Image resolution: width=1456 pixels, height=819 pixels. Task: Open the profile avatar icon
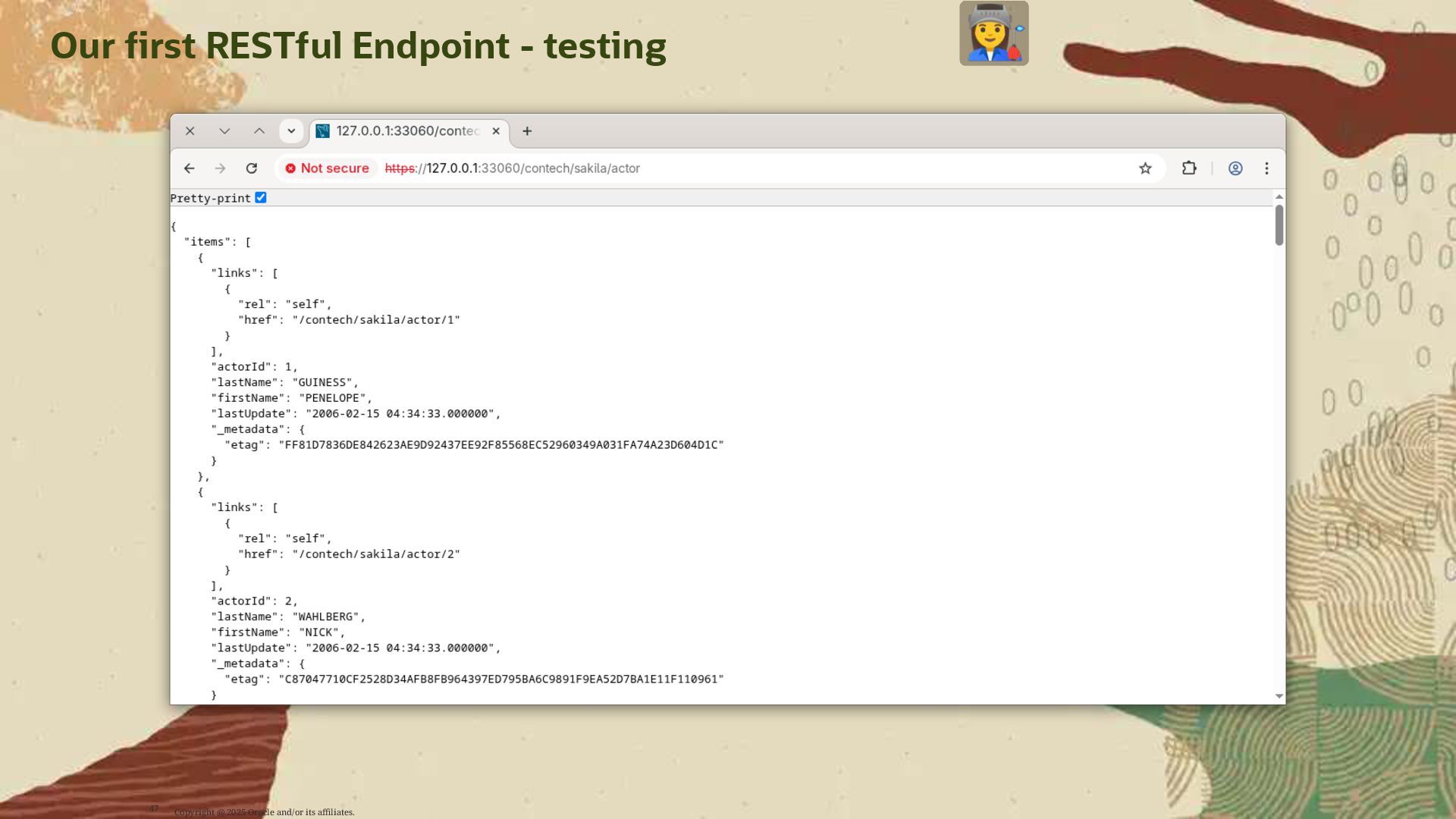point(1235,168)
